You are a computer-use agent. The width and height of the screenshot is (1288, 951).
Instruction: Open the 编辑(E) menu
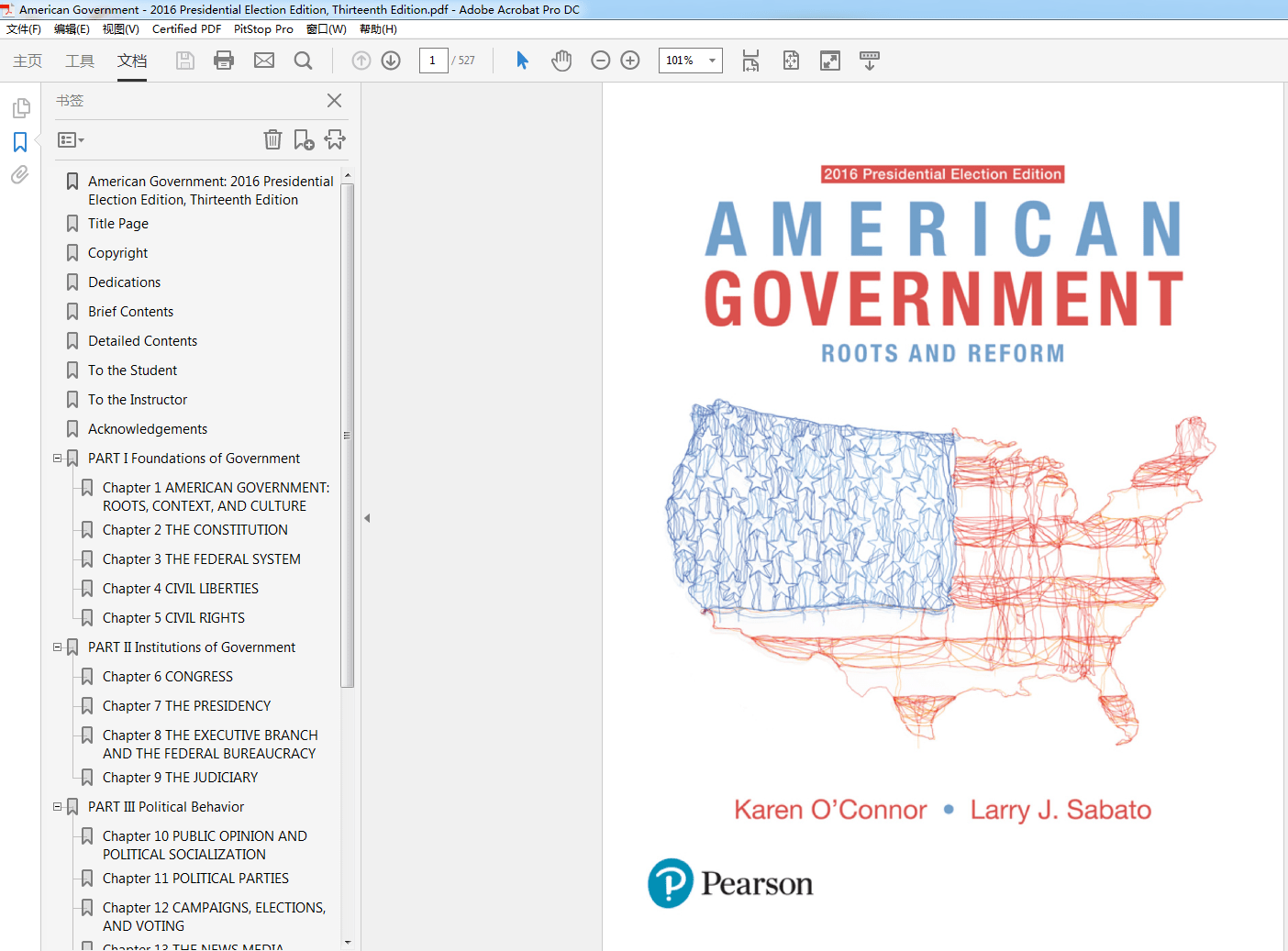coord(72,29)
